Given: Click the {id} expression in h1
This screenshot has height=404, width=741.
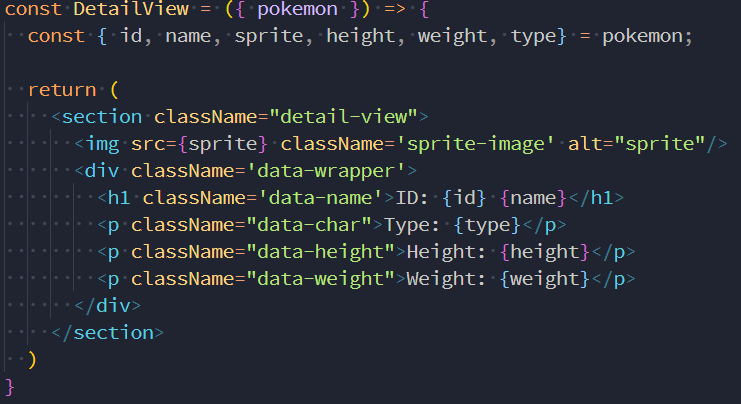Looking at the screenshot, I should [464, 198].
